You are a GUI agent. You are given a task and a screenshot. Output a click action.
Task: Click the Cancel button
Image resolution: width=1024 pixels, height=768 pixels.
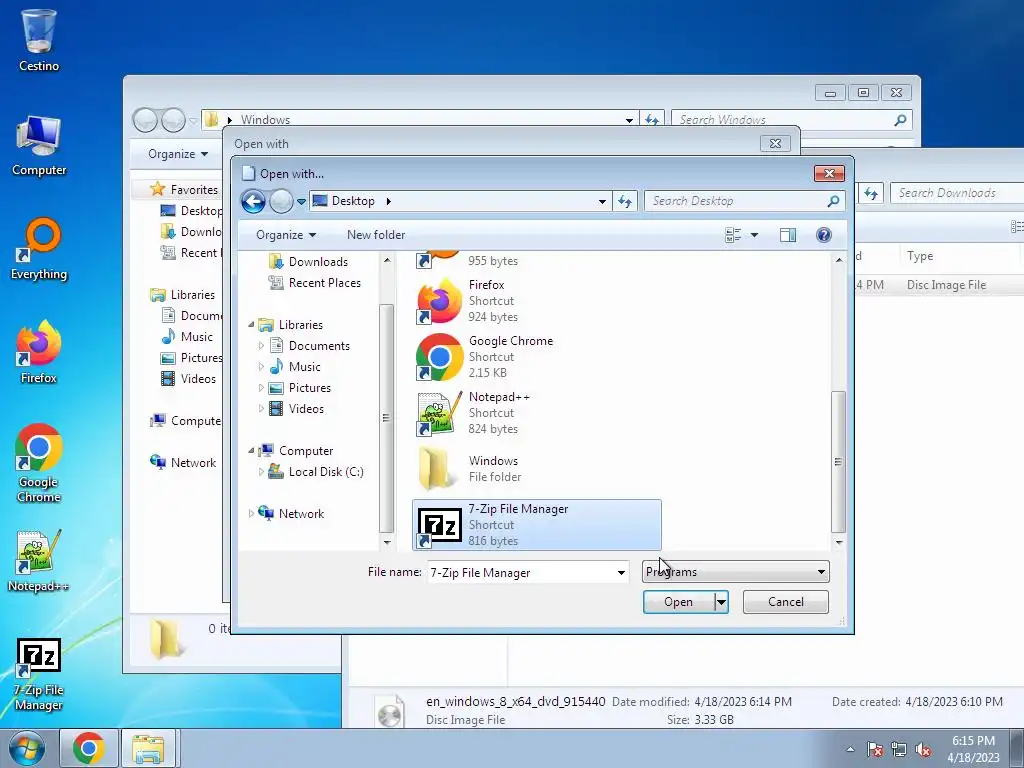[786, 602]
